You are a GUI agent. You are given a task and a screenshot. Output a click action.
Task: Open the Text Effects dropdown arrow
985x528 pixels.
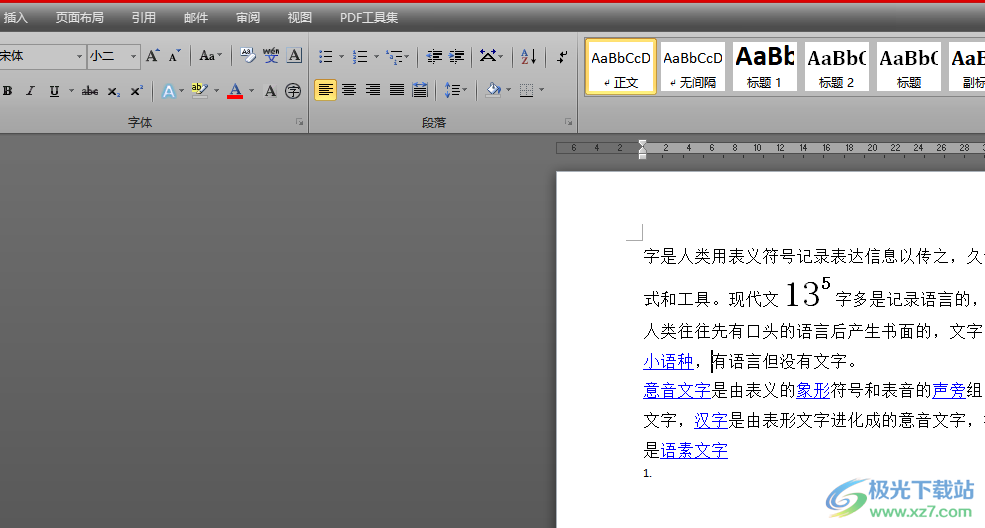pyautogui.click(x=182, y=91)
